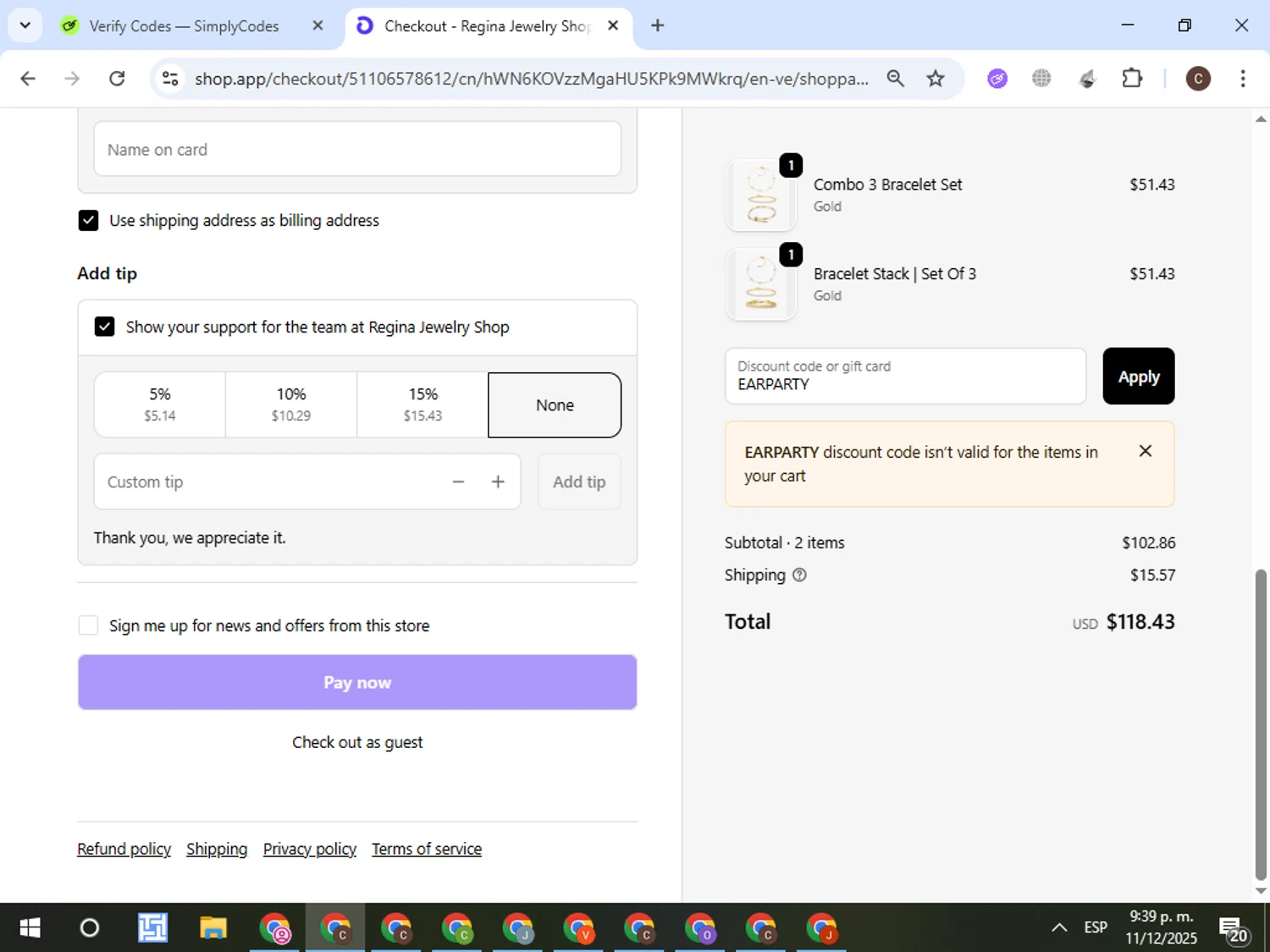Image resolution: width=1270 pixels, height=952 pixels.
Task: Dismiss the EARPARTY invalid code message
Action: click(x=1145, y=451)
